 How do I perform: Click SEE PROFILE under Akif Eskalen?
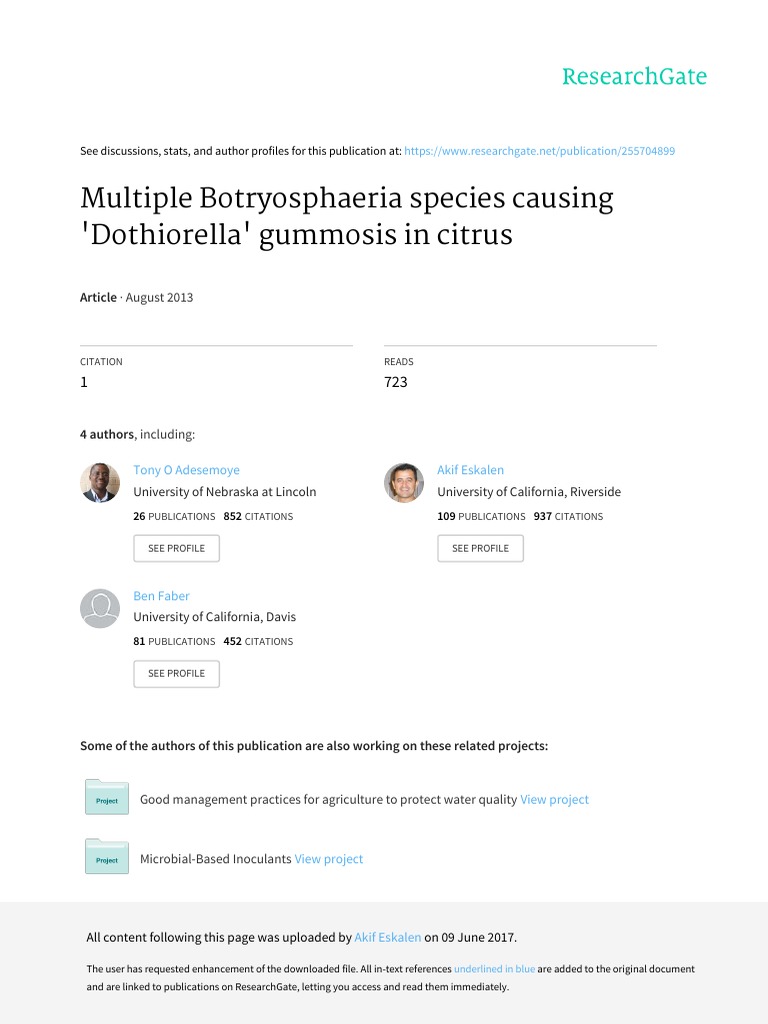(480, 548)
